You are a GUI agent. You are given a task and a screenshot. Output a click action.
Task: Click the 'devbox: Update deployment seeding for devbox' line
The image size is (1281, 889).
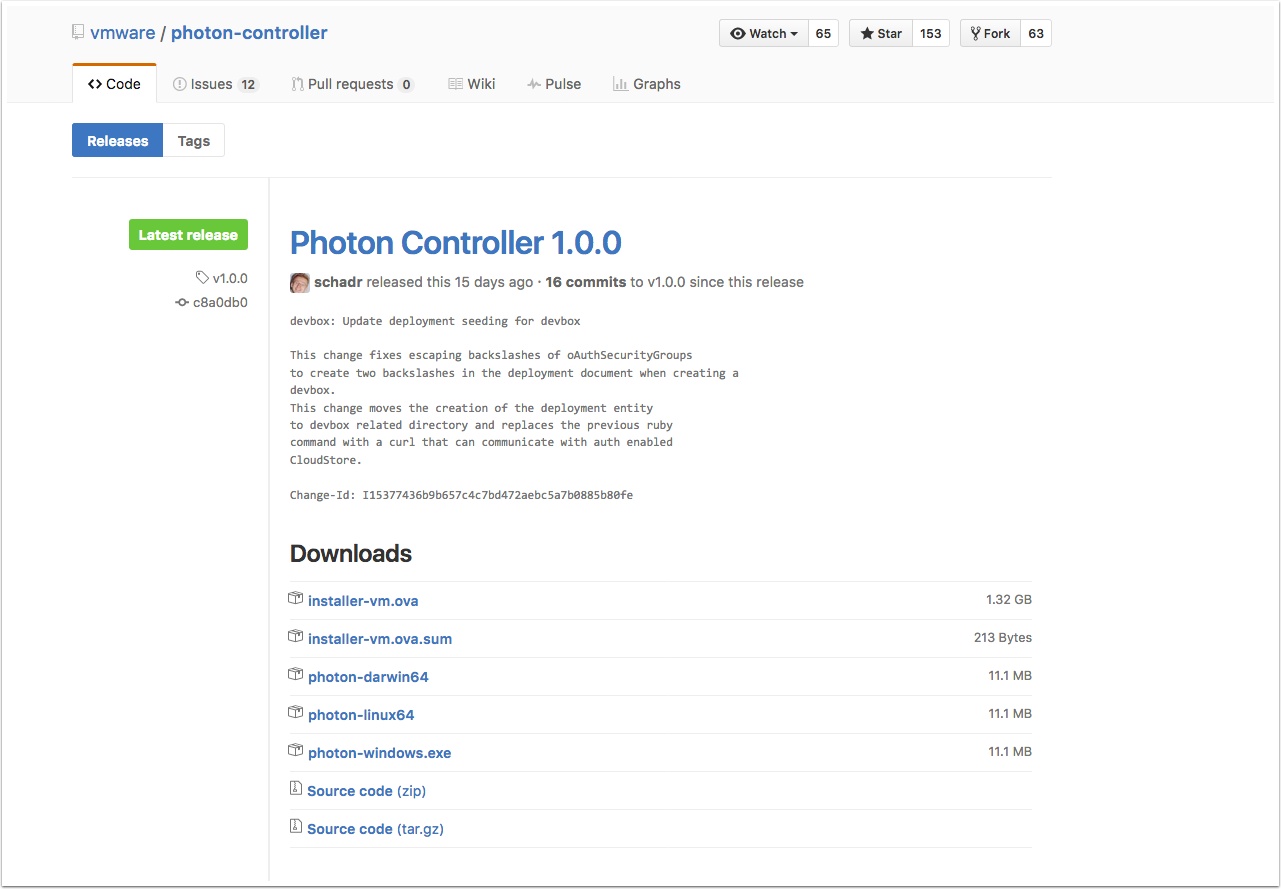435,321
